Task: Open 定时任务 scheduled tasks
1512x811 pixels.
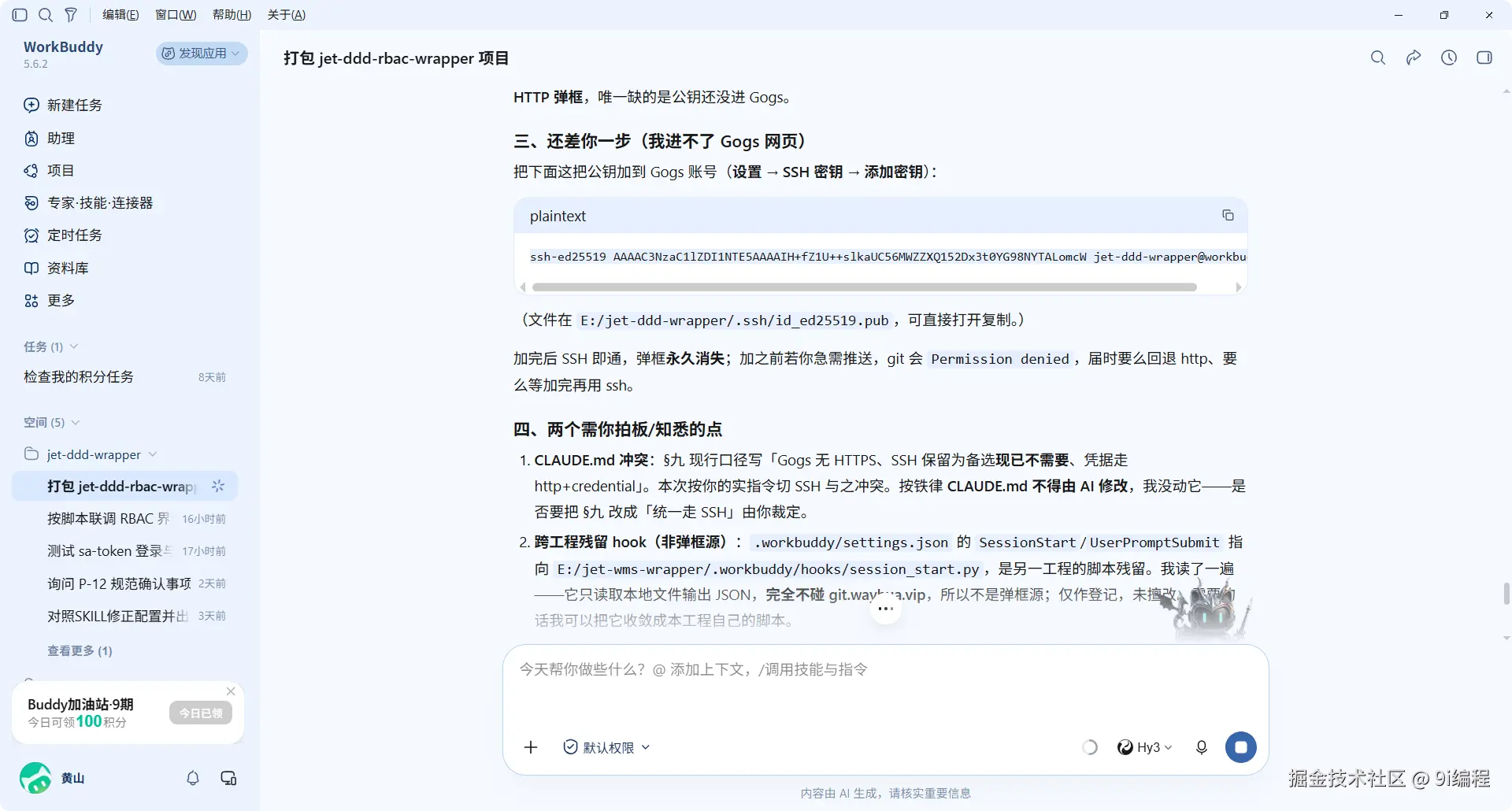Action: pyautogui.click(x=63, y=235)
